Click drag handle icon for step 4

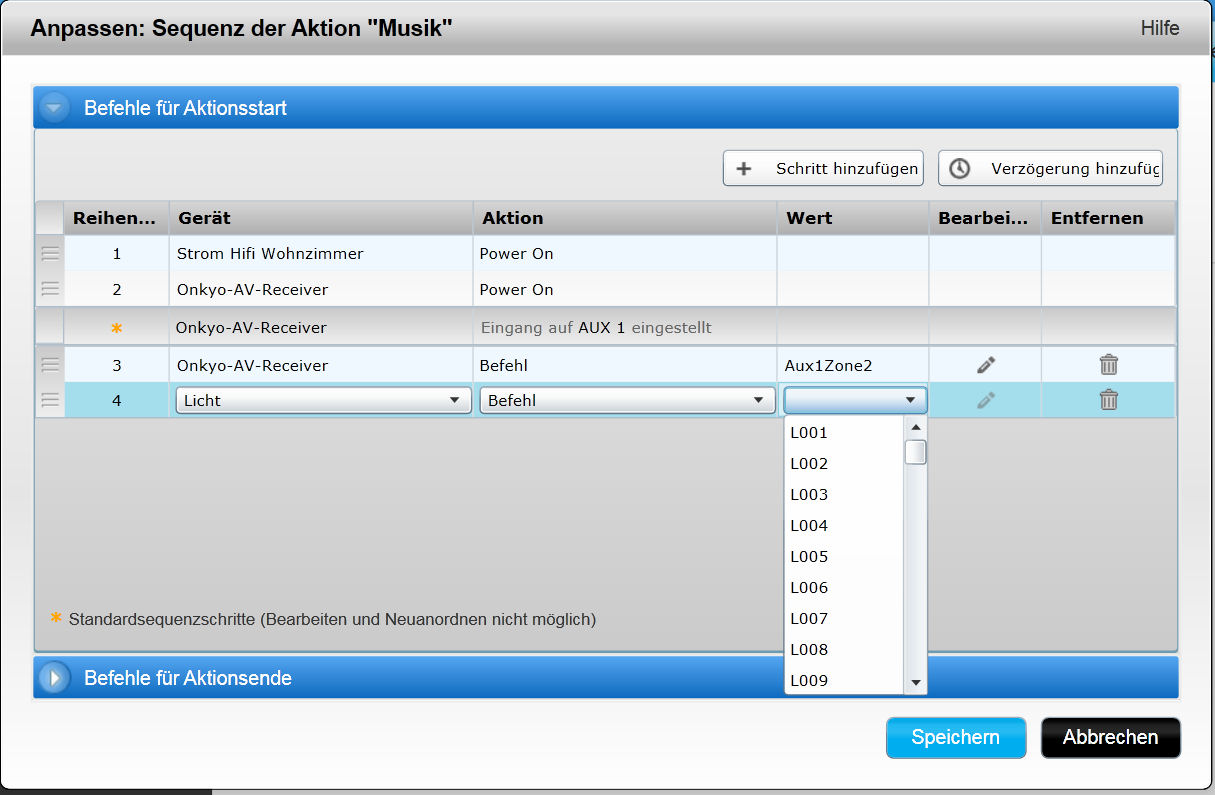click(x=50, y=400)
